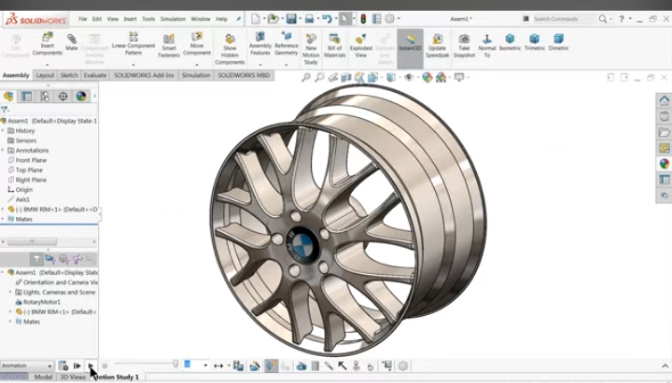Click Exploded View tool
The height and width of the screenshot is (383, 672).
click(361, 46)
